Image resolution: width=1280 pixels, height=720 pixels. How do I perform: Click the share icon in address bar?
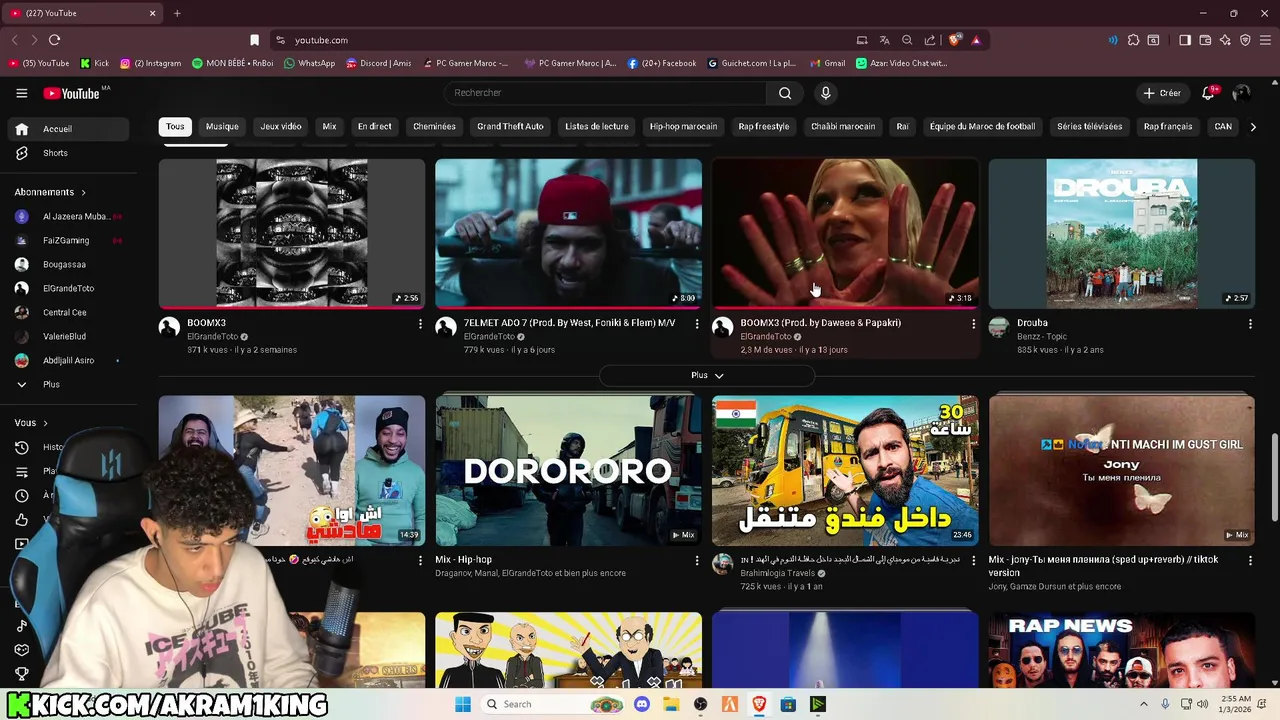point(930,40)
